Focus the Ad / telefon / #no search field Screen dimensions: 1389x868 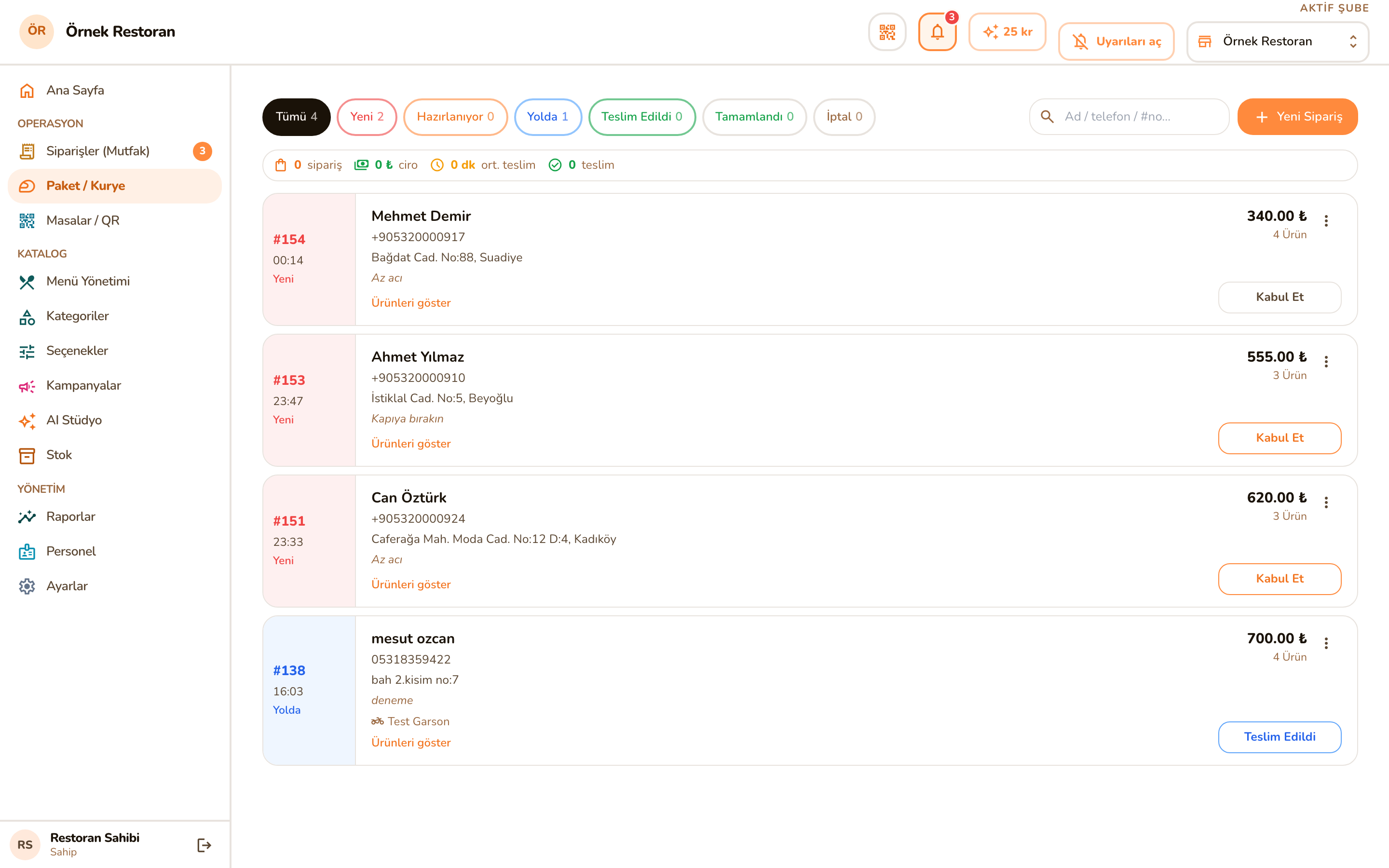[x=1129, y=117]
